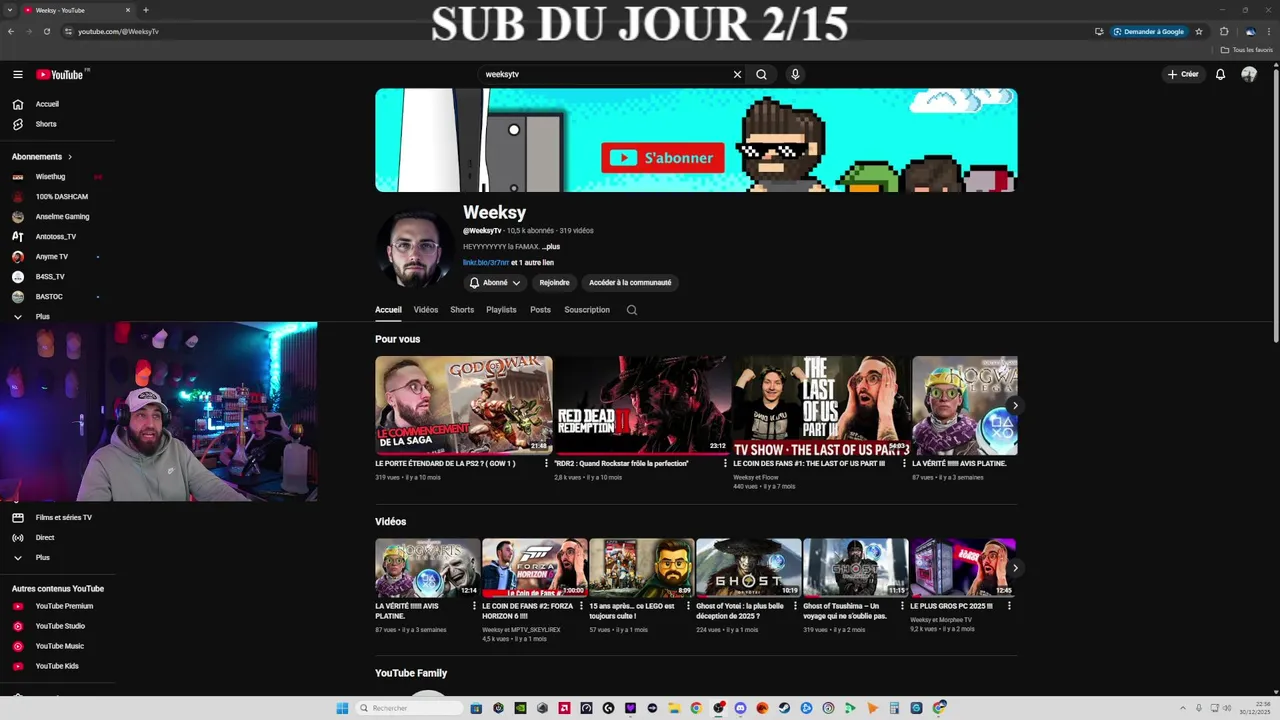Open Direct in the sidebar
Screen dimensions: 1280x720
click(x=34, y=537)
